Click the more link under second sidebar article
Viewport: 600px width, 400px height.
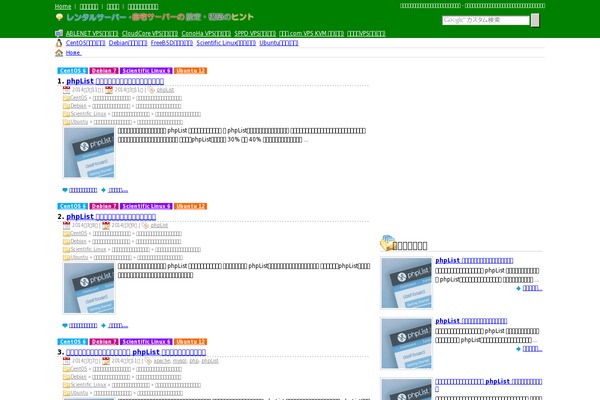532,349
